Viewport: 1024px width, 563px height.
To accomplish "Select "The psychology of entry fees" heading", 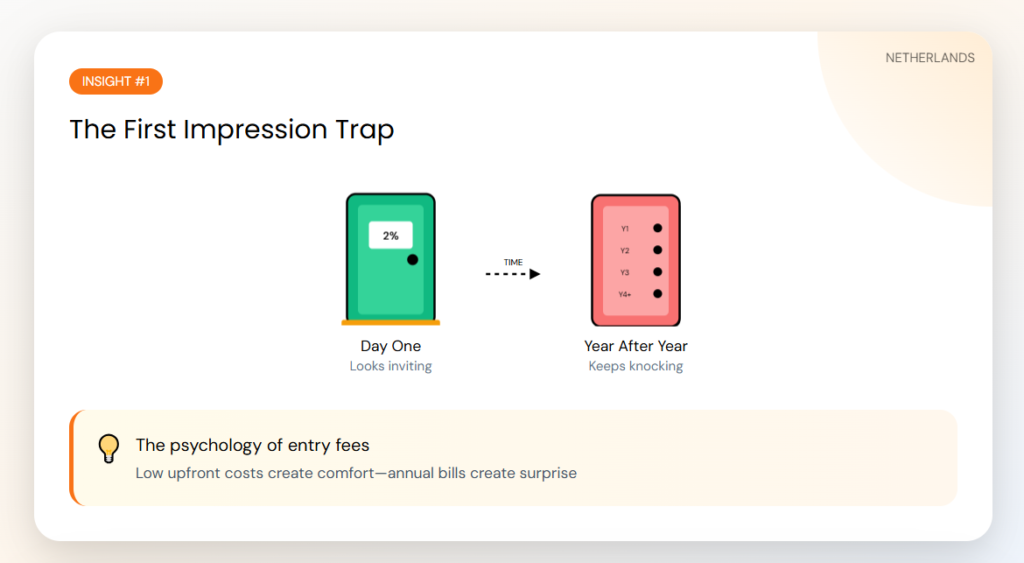I will tap(252, 445).
